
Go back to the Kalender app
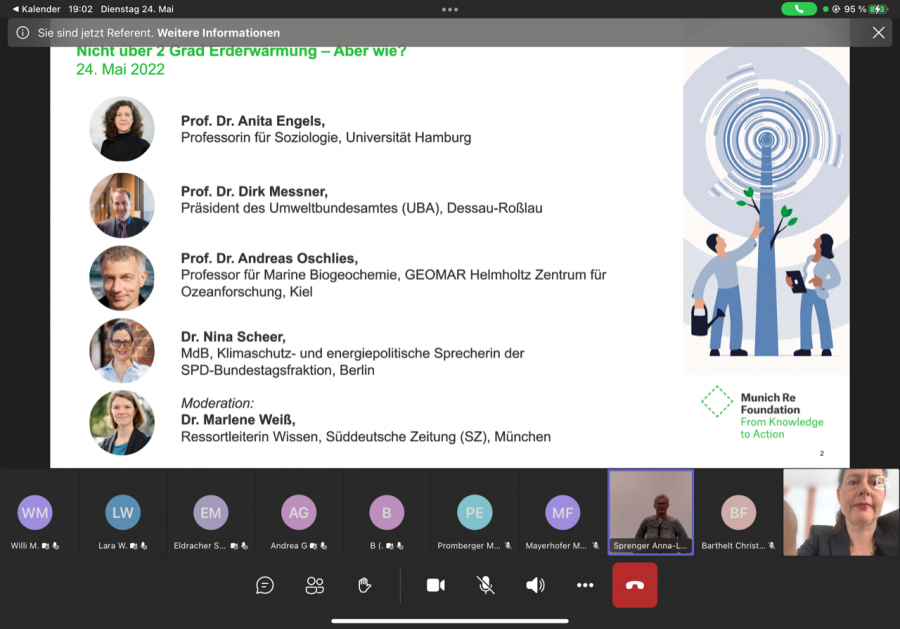[x=35, y=9]
